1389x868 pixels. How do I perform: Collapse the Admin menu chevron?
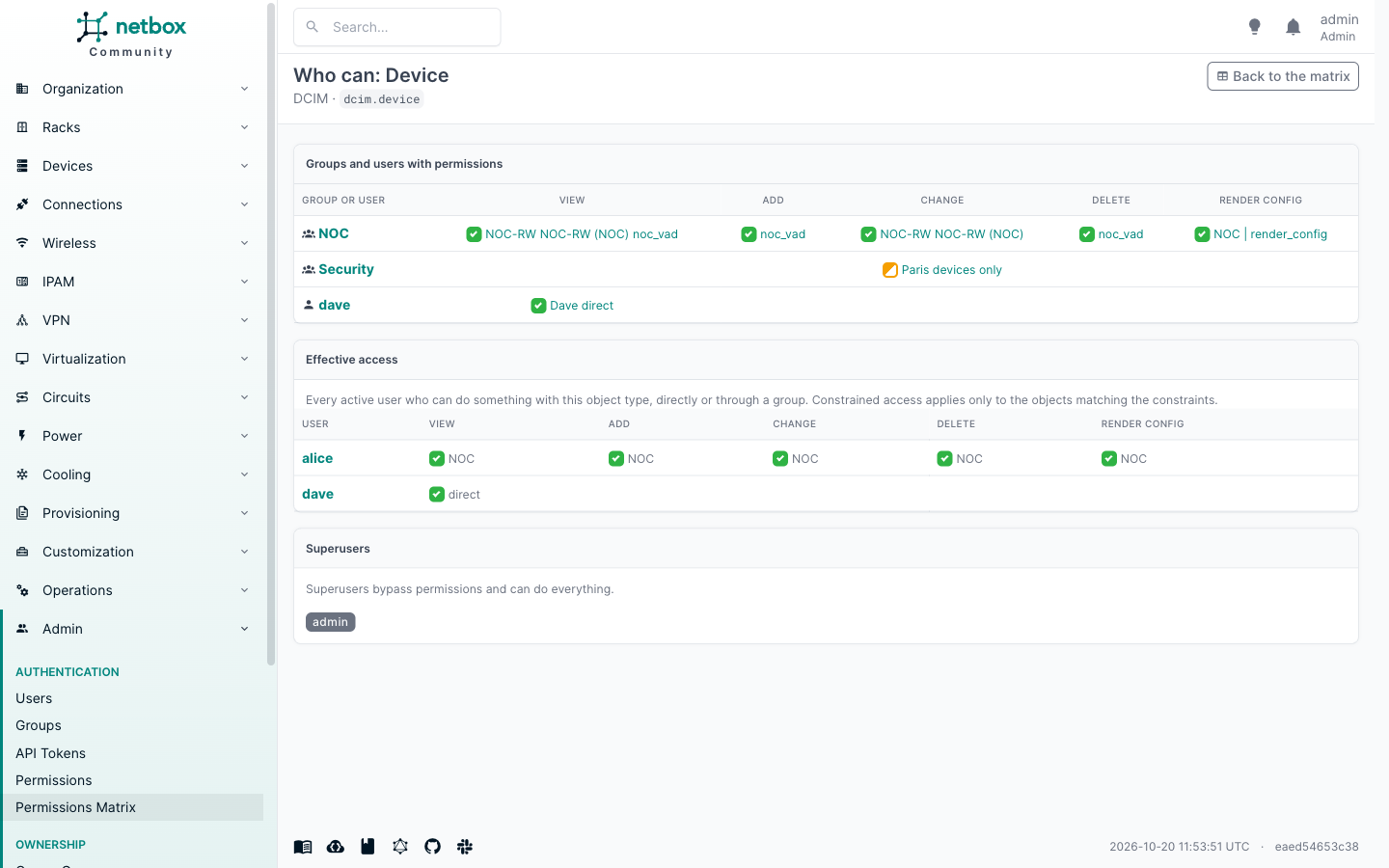[x=244, y=629]
